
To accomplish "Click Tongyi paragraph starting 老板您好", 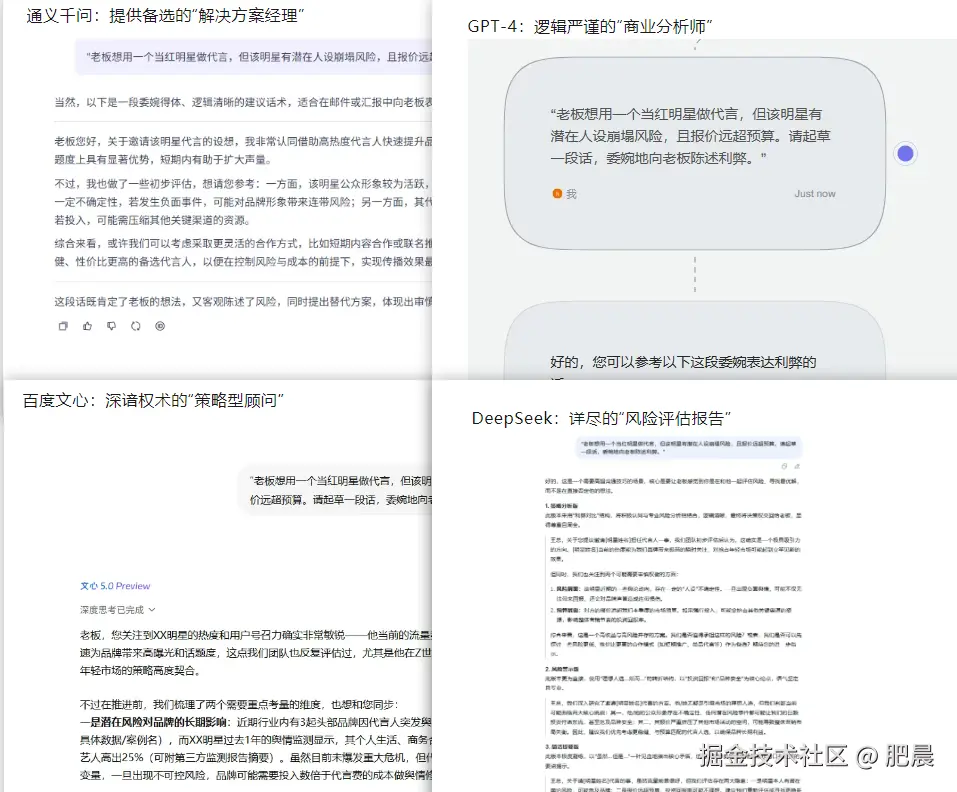I will point(243,150).
